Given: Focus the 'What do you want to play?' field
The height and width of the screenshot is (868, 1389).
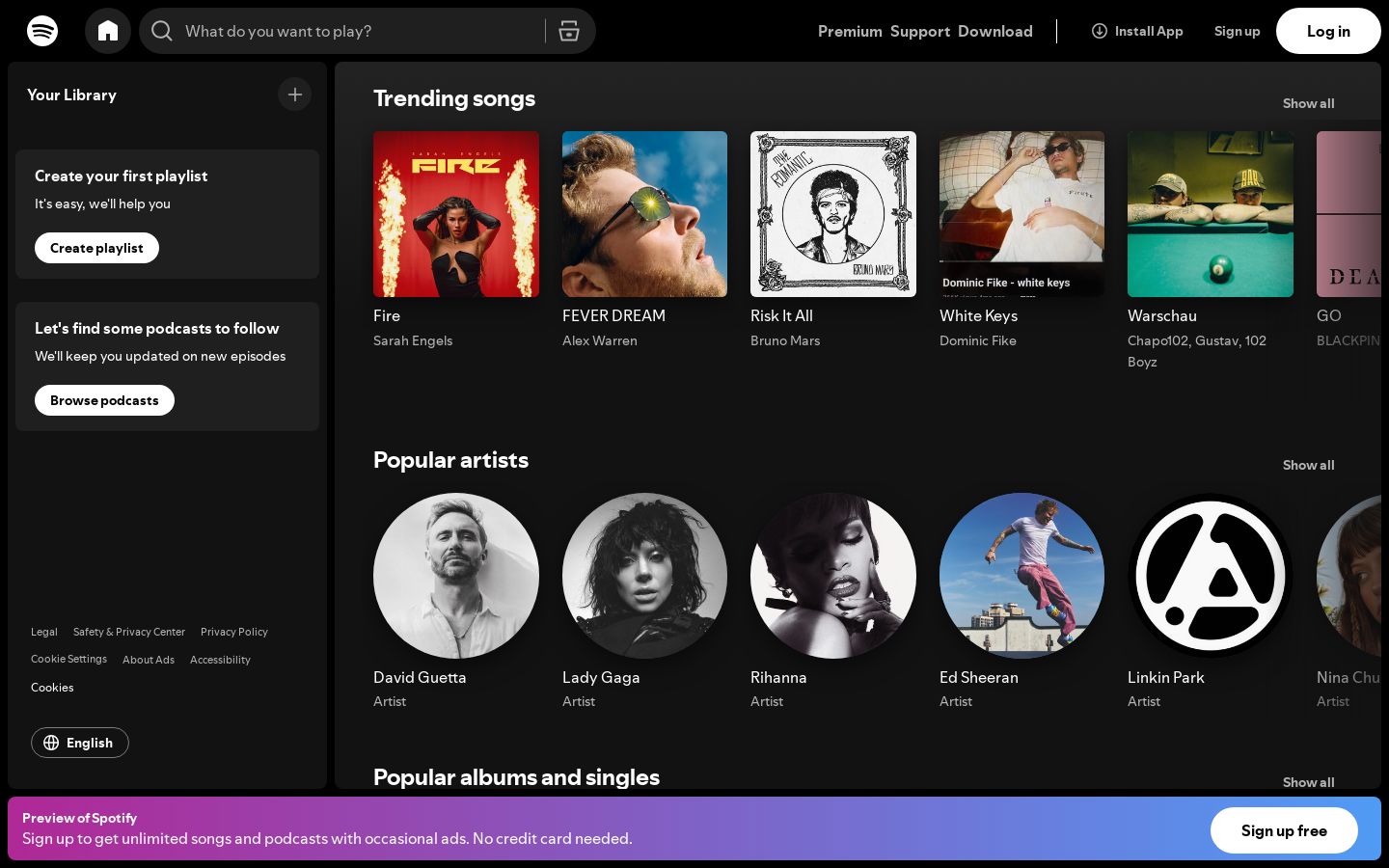Looking at the screenshot, I should (x=359, y=31).
